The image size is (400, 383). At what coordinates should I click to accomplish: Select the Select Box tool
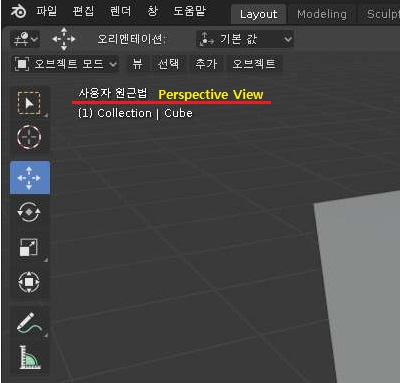click(29, 103)
